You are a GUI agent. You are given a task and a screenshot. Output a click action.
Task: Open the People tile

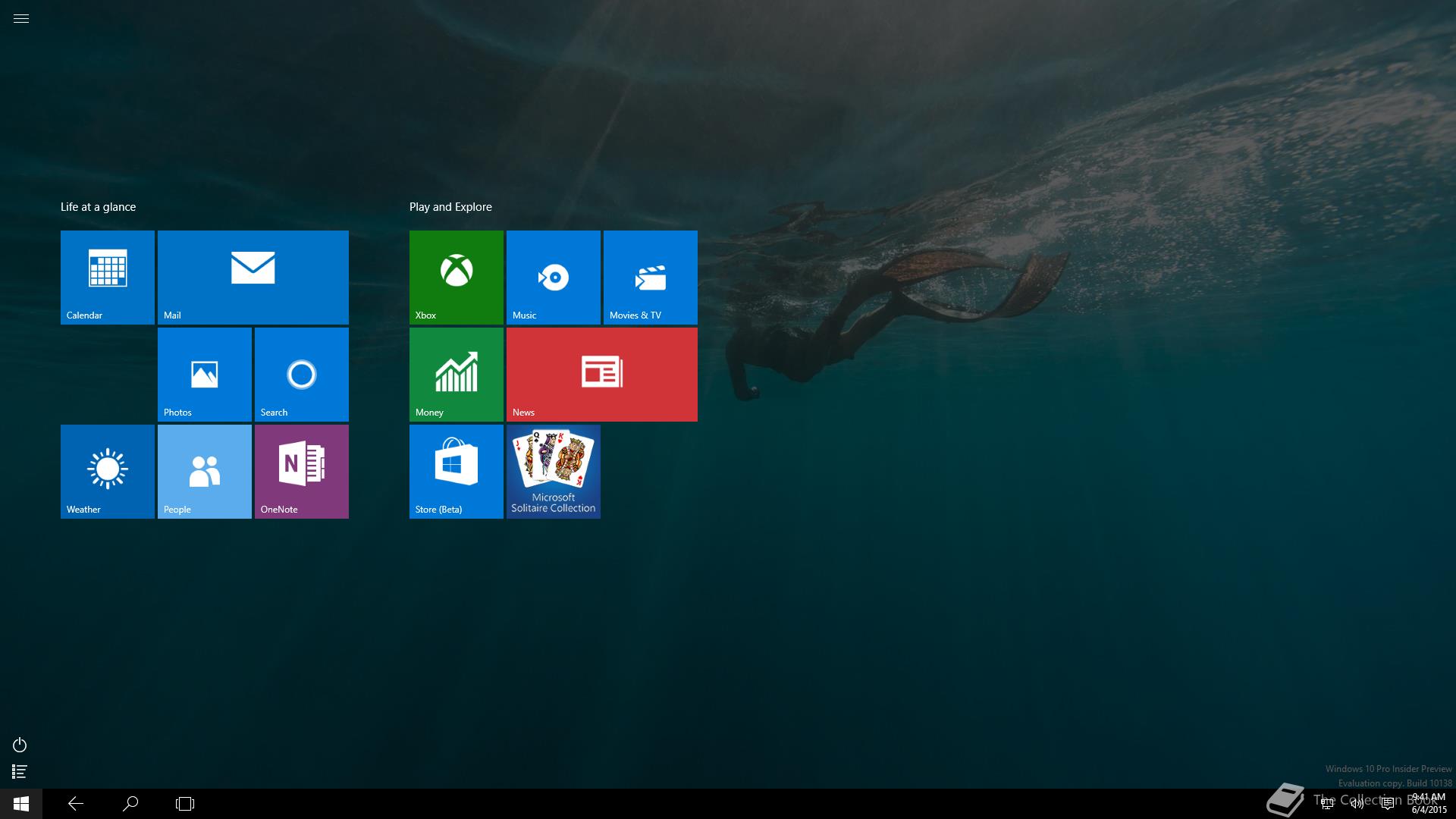(x=205, y=472)
